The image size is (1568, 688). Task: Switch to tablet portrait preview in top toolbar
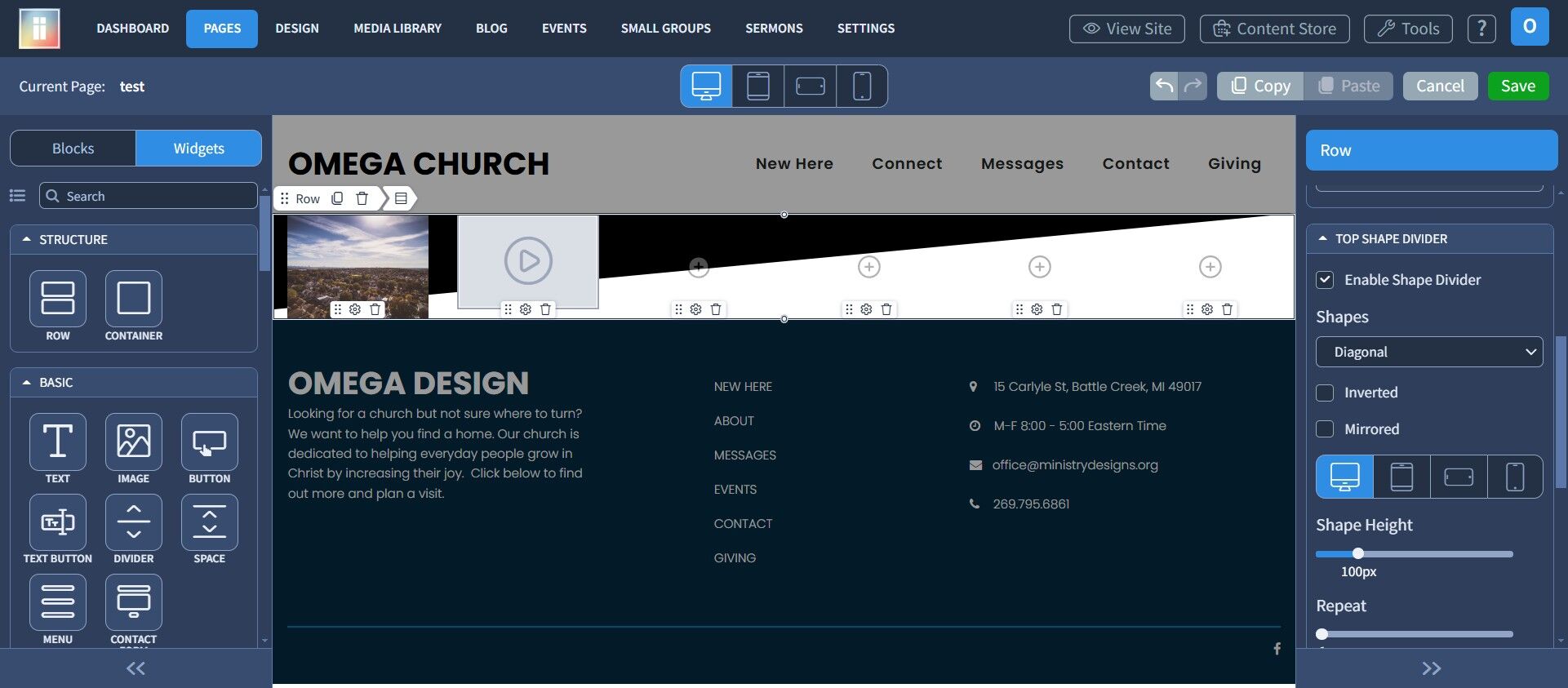[x=758, y=86]
